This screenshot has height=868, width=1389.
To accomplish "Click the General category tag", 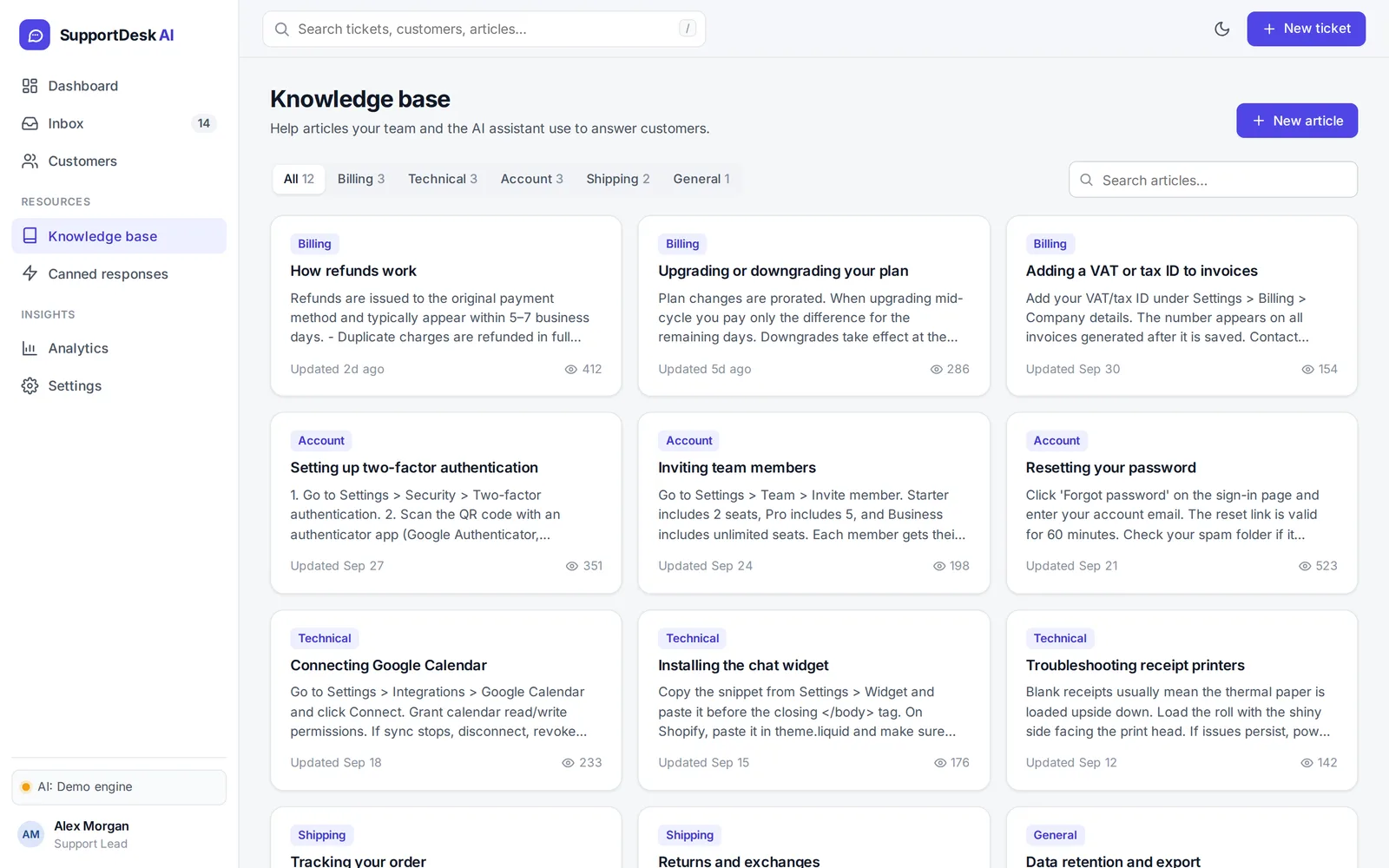I will tap(1055, 835).
